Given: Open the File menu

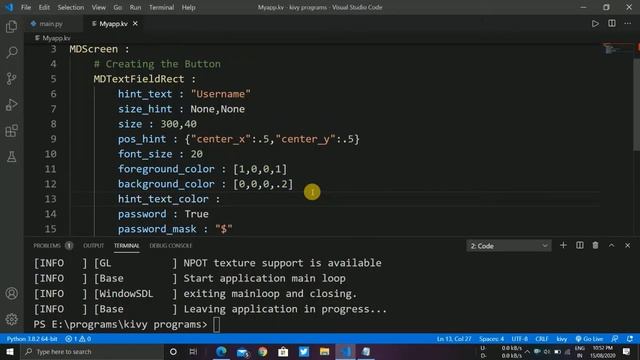Looking at the screenshot, I should pyautogui.click(x=26, y=7).
